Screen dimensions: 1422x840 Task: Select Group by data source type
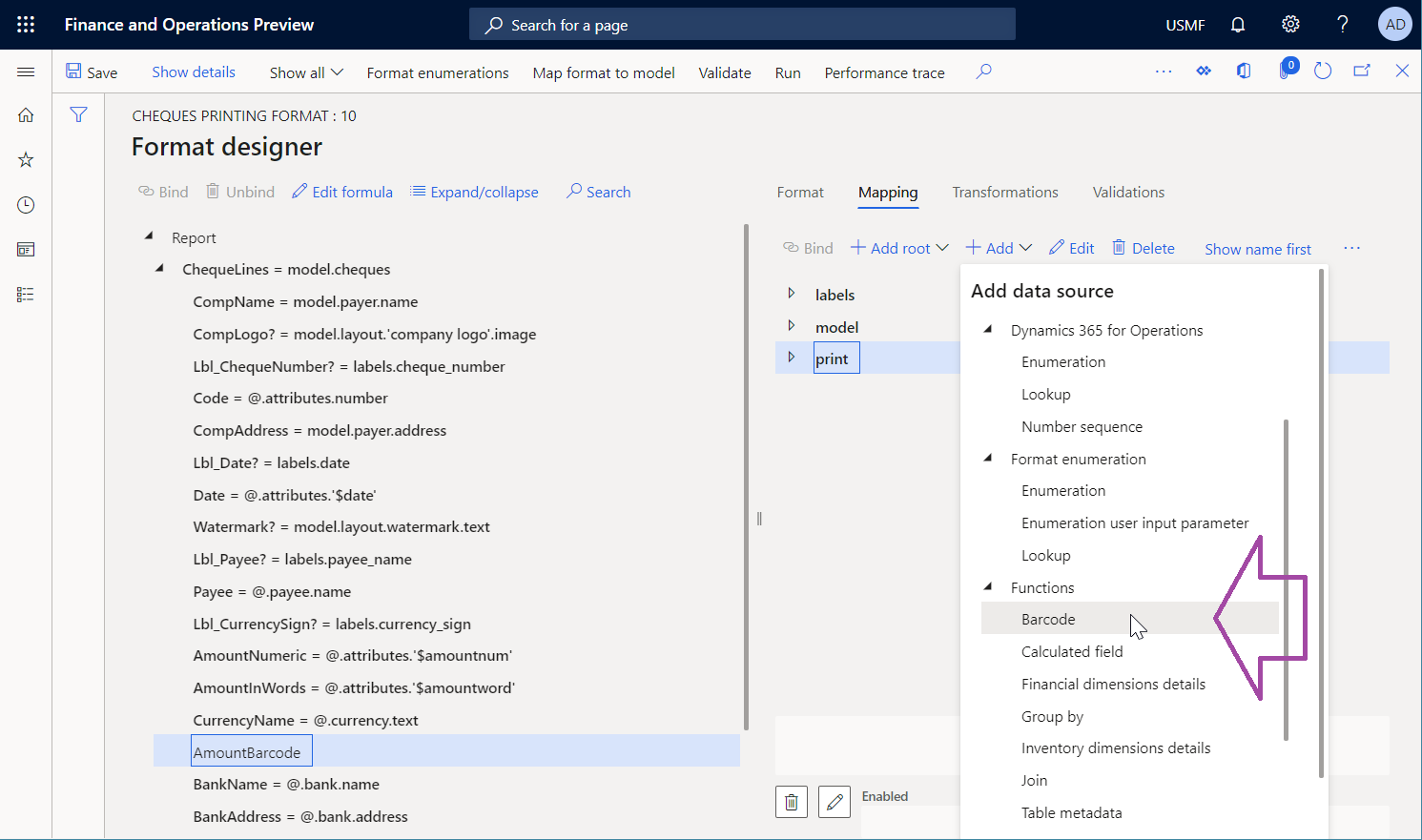click(1052, 716)
